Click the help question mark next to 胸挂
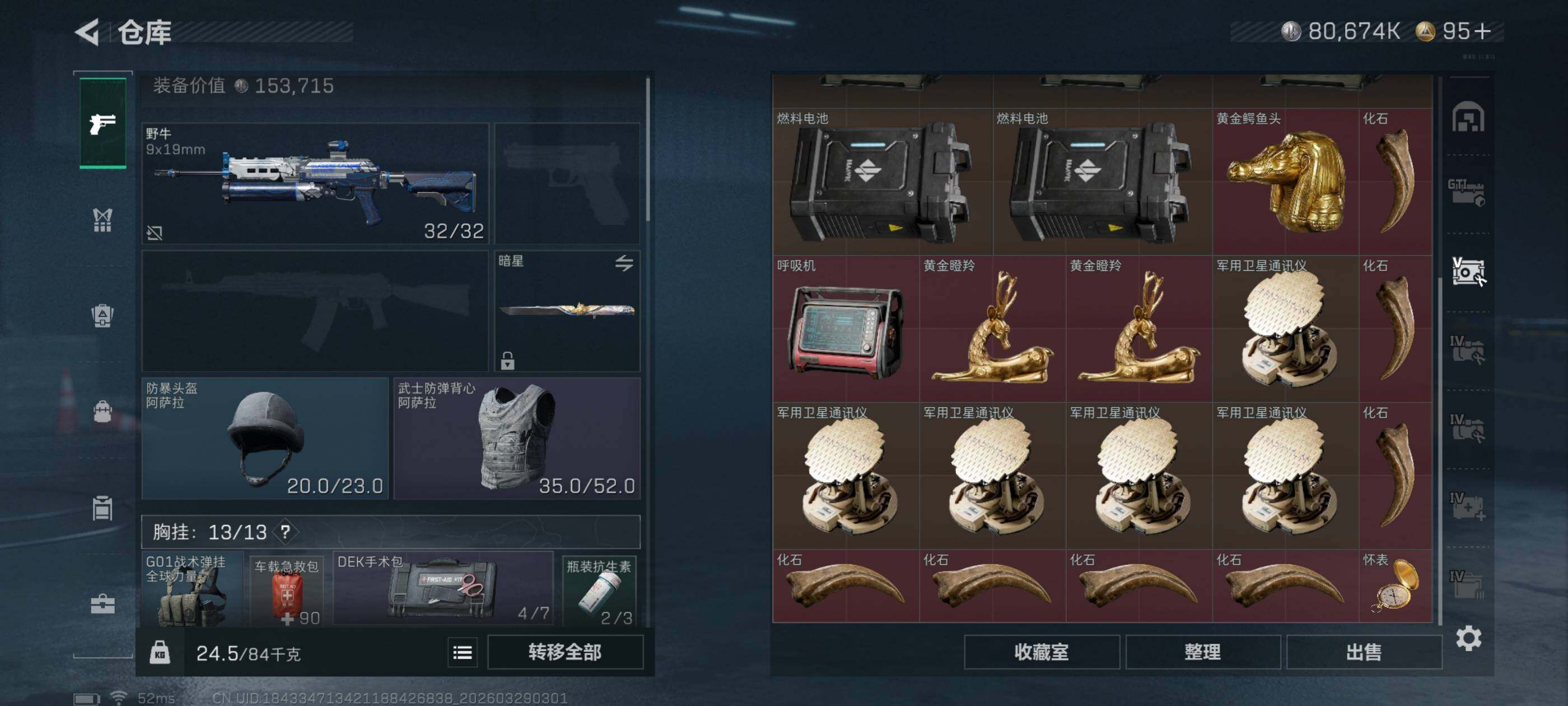 (285, 531)
